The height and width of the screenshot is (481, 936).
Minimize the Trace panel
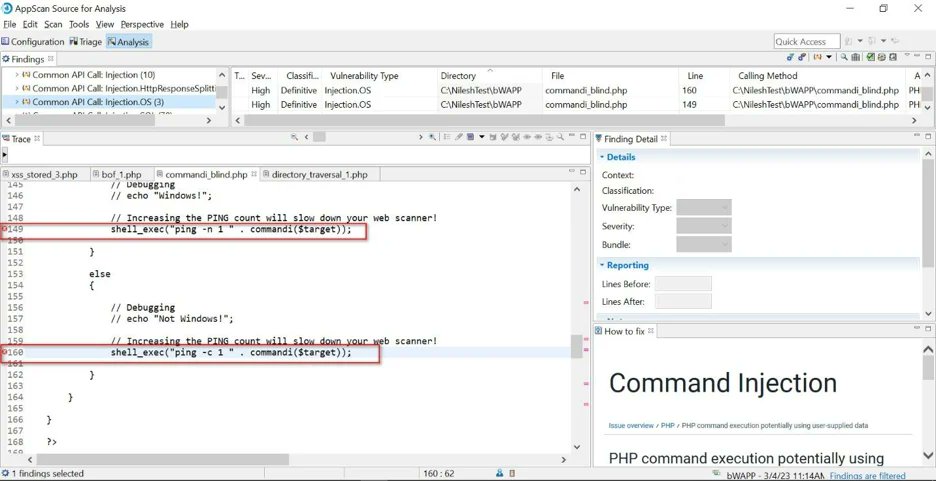click(x=572, y=136)
